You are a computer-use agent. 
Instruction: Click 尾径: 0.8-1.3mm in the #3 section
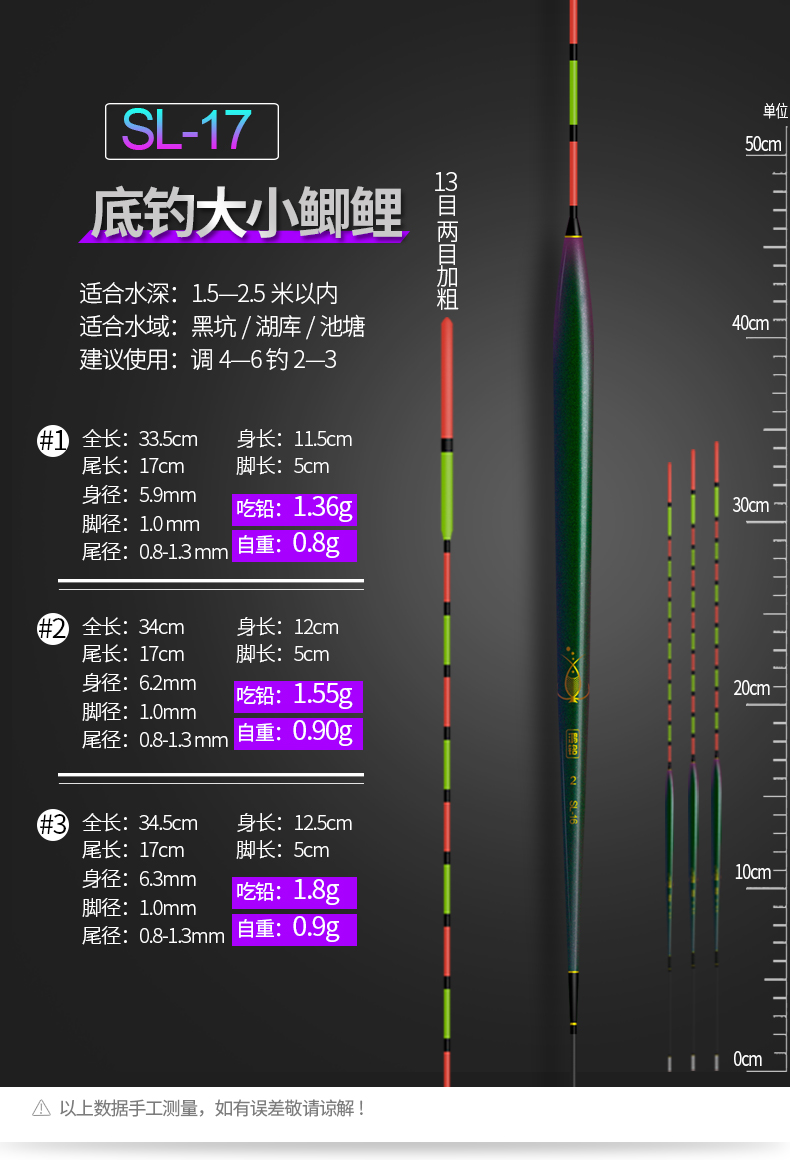click(153, 936)
